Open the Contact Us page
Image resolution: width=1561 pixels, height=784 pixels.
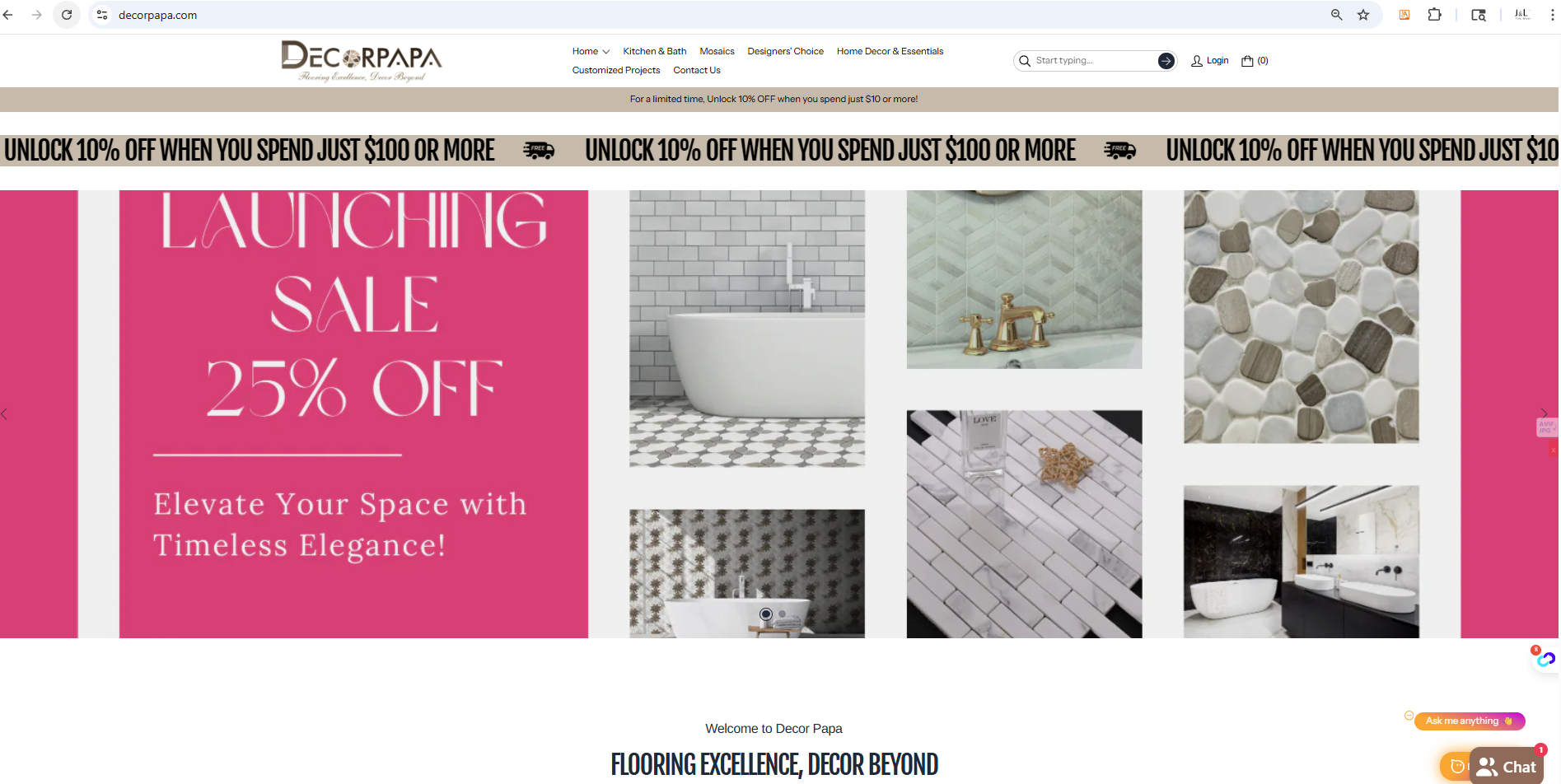tap(696, 70)
